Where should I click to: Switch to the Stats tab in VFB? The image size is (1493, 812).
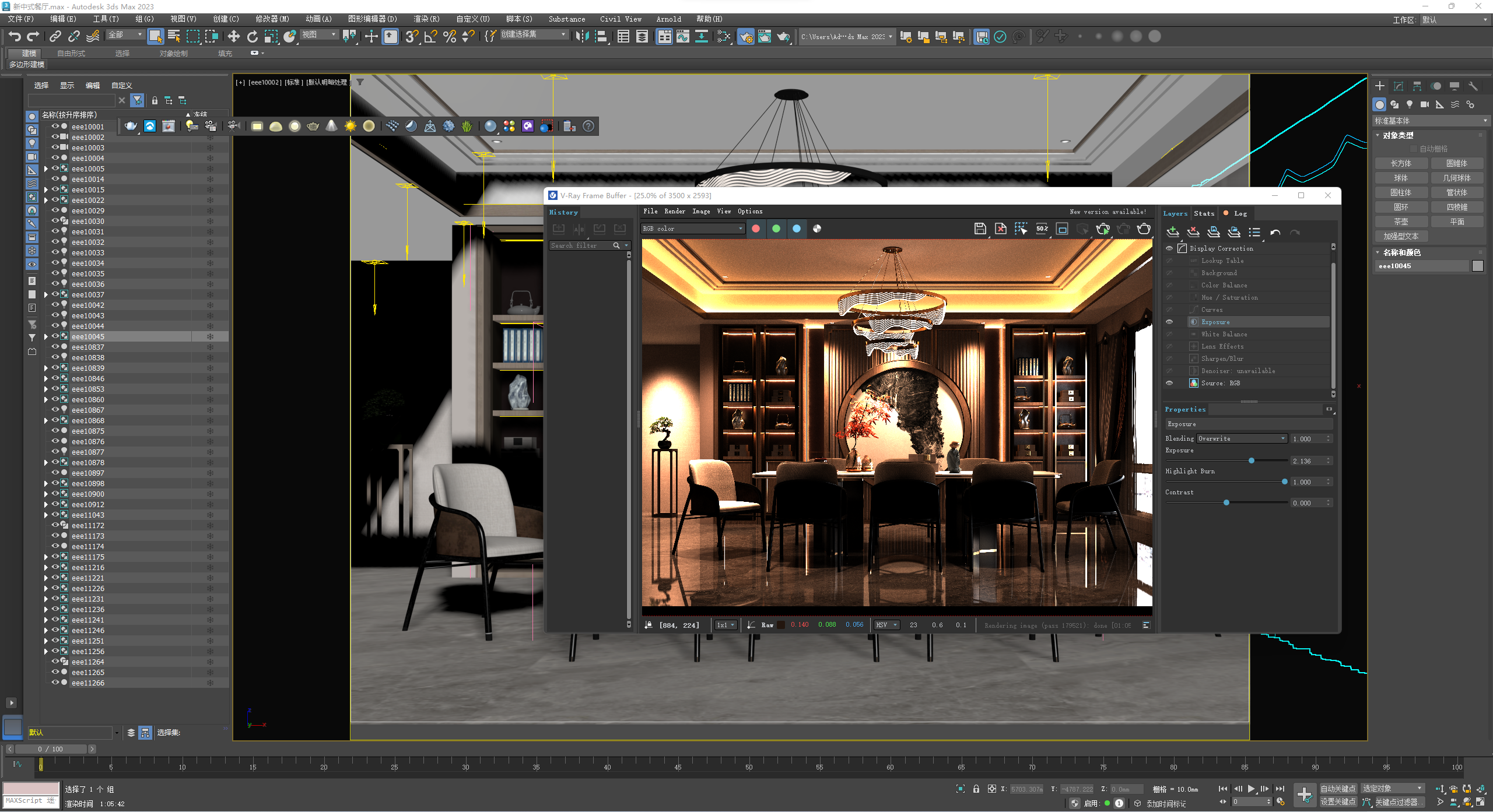(1204, 213)
